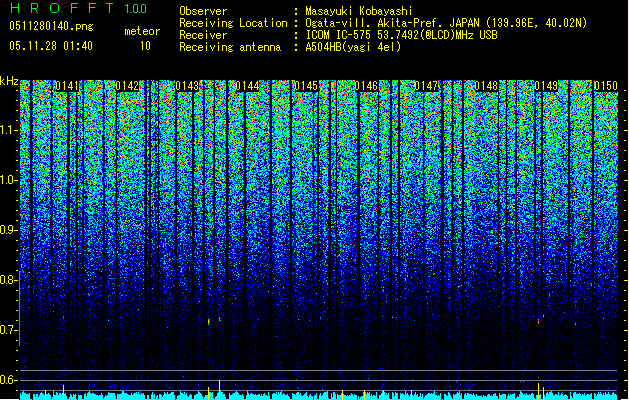
Task: Select the version number 1.00
Action: point(135,8)
